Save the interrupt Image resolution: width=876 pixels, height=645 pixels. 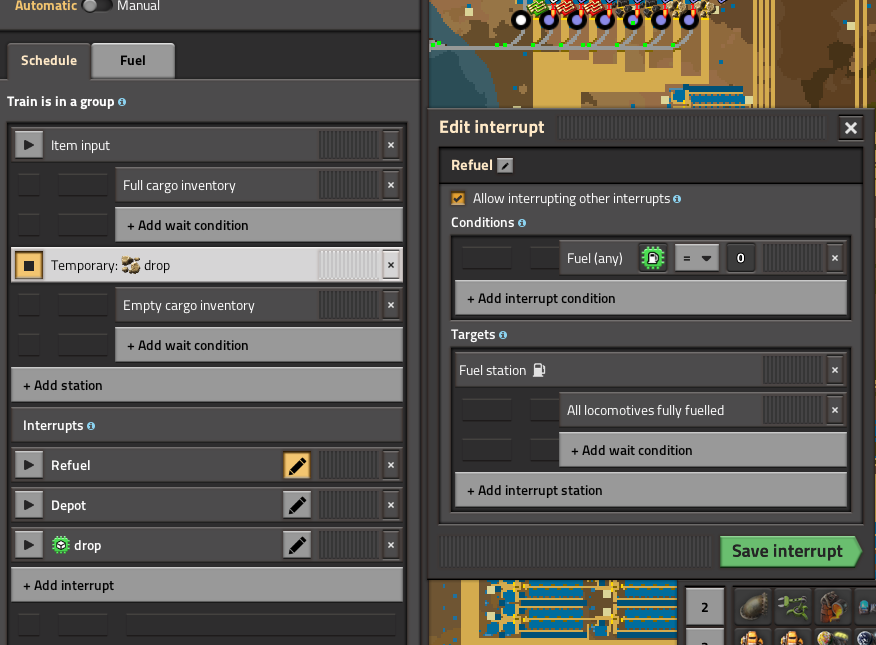[x=791, y=551]
